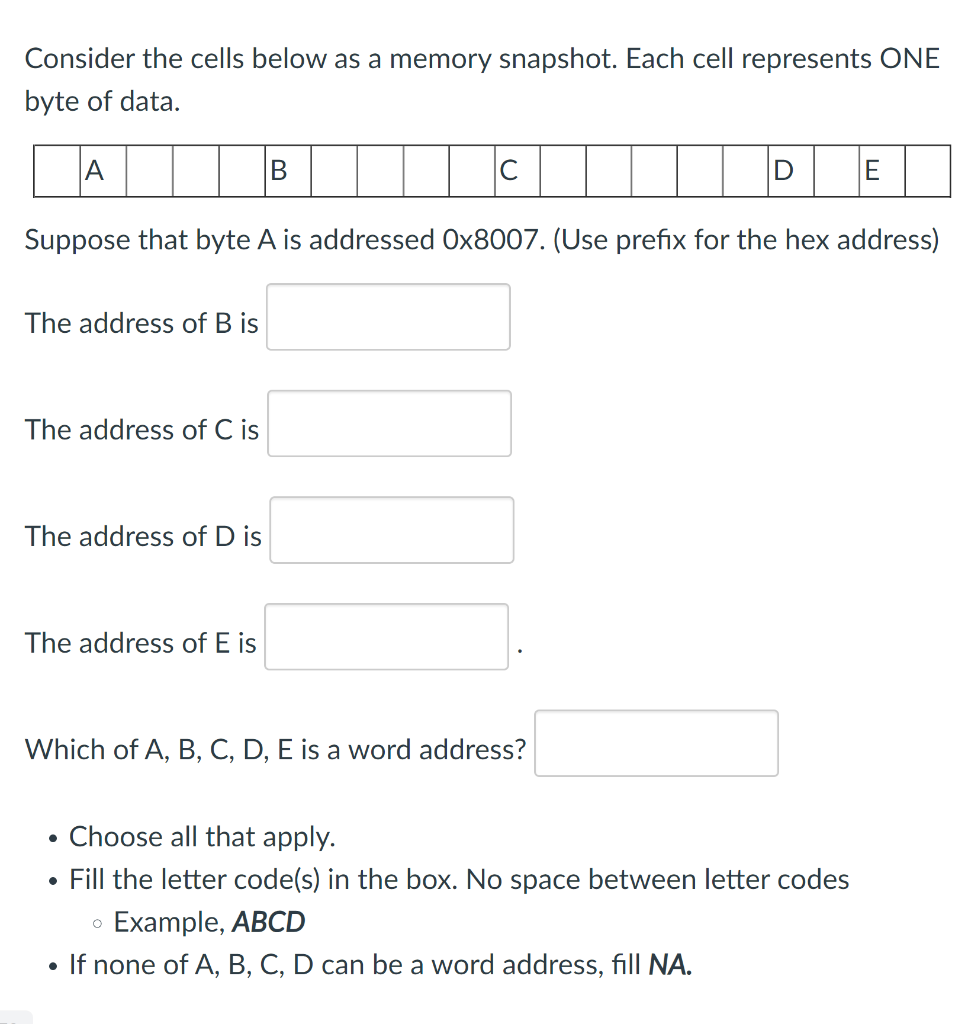Click the Choose all that apply bullet
The image size is (968, 1024).
[x=202, y=837]
